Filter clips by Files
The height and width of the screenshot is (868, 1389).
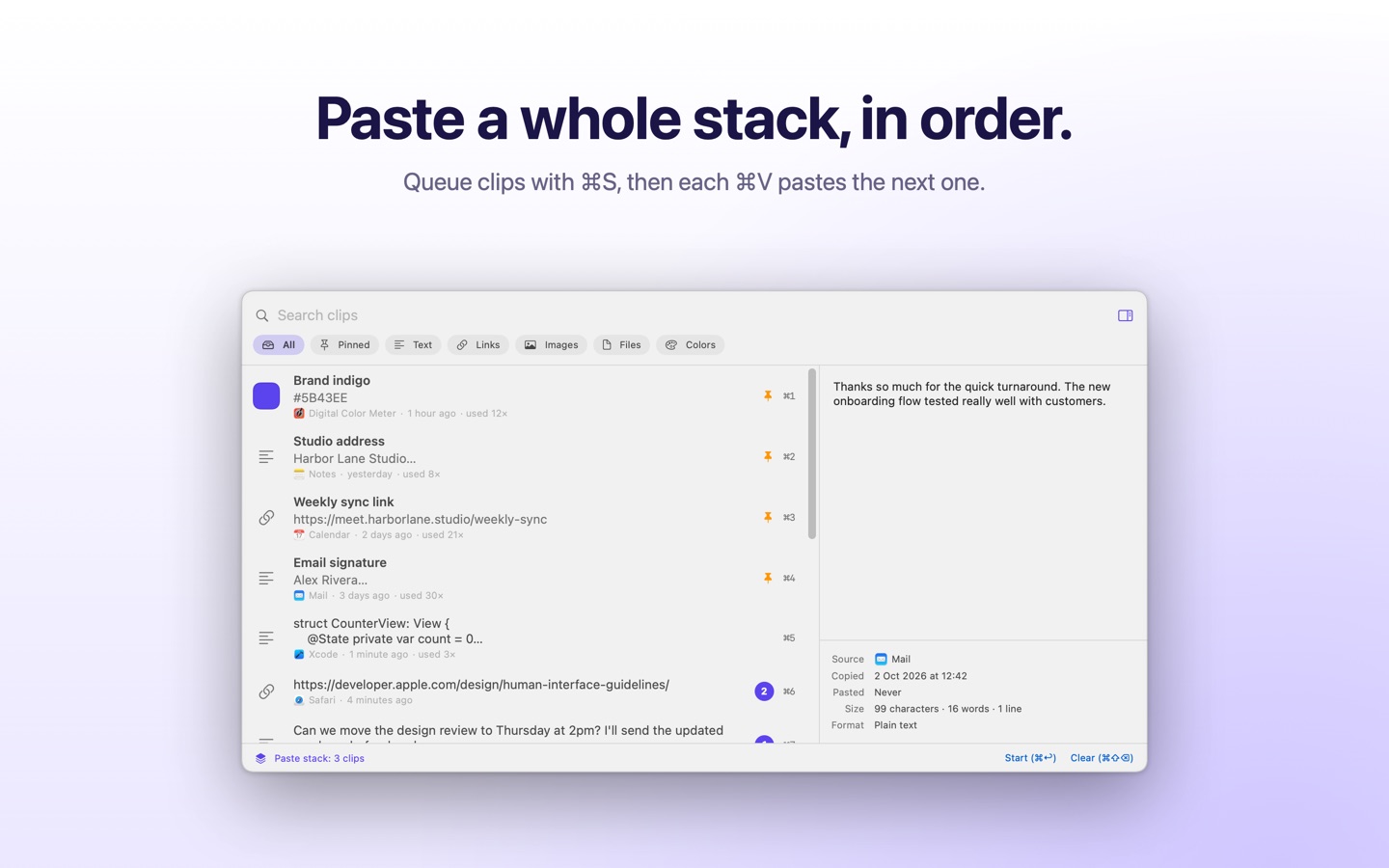pos(621,344)
